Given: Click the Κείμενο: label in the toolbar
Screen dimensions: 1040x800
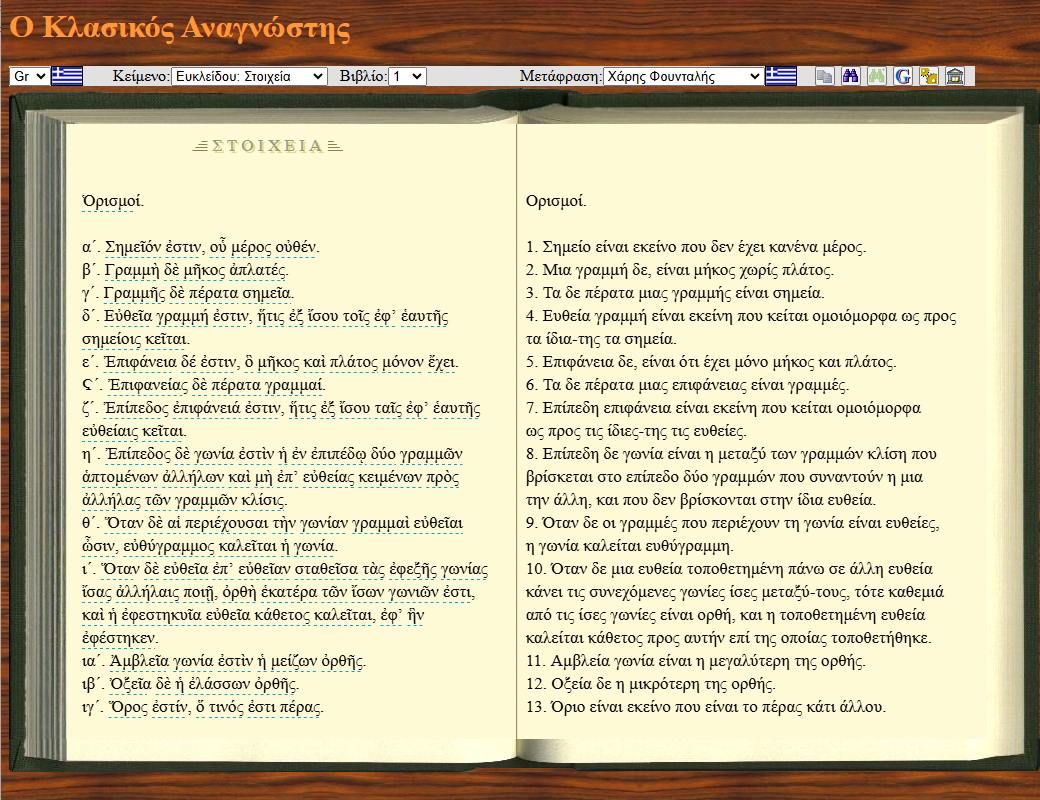Looking at the screenshot, I should point(141,76).
